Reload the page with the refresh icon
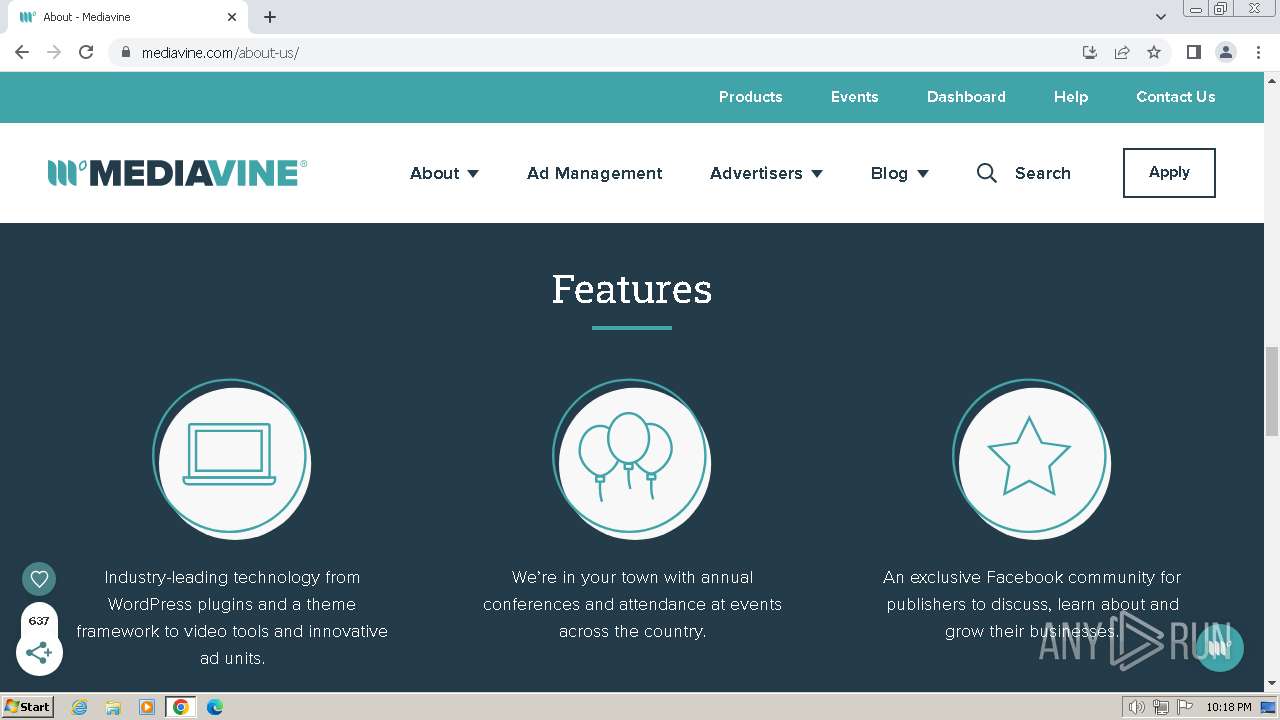 (86, 52)
